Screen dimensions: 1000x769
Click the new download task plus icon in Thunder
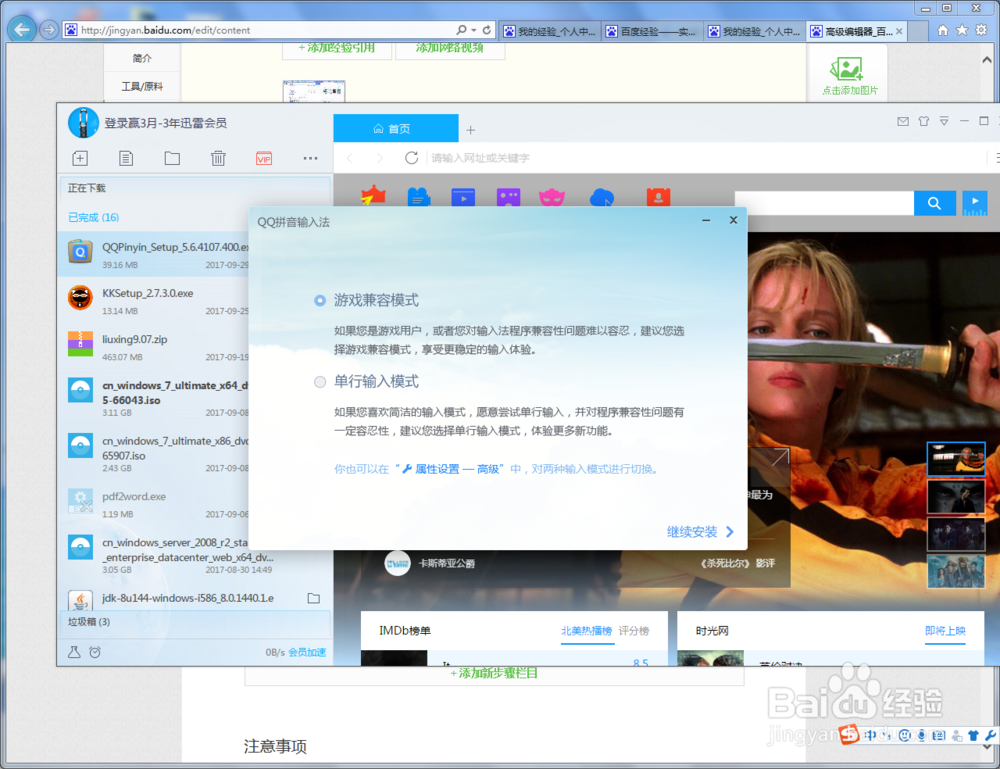coord(80,158)
